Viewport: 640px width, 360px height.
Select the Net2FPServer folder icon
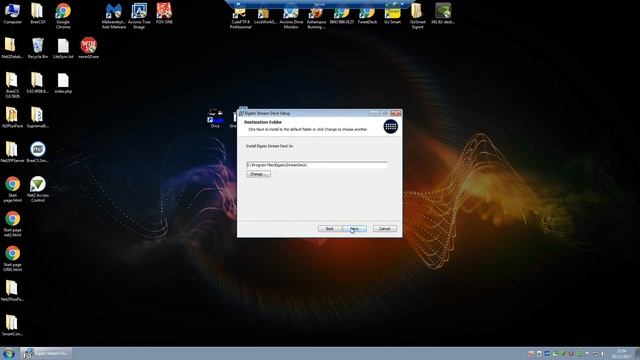click(x=12, y=152)
